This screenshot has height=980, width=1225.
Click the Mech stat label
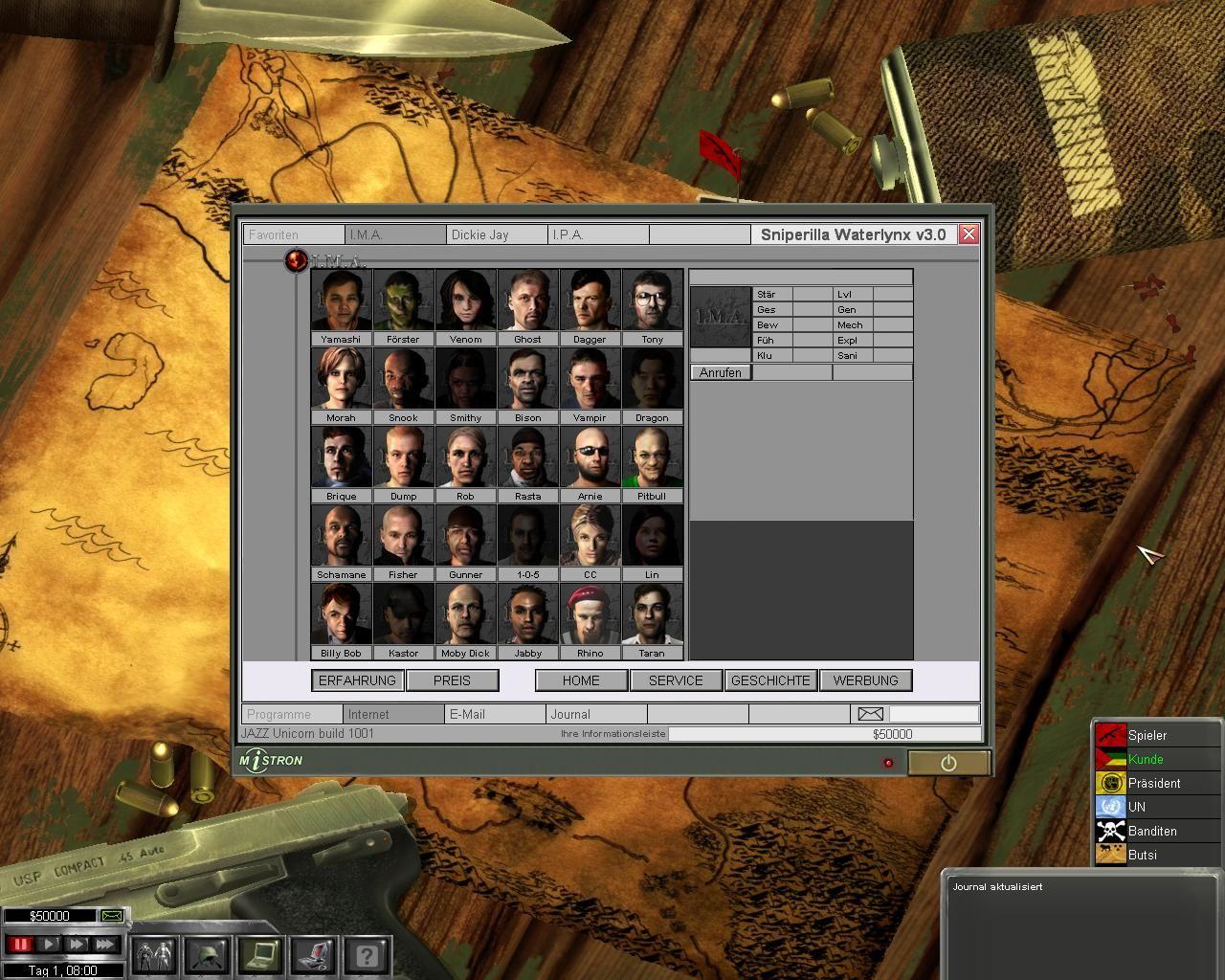[850, 325]
